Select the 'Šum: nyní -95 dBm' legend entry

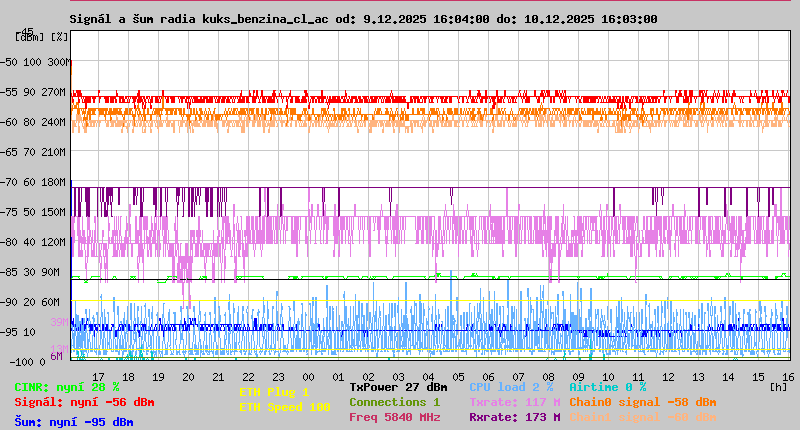click(74, 422)
